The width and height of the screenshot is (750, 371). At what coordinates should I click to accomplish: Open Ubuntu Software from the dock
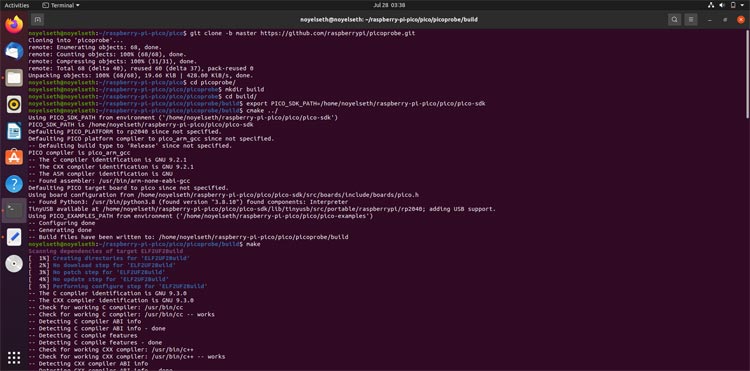tap(14, 157)
